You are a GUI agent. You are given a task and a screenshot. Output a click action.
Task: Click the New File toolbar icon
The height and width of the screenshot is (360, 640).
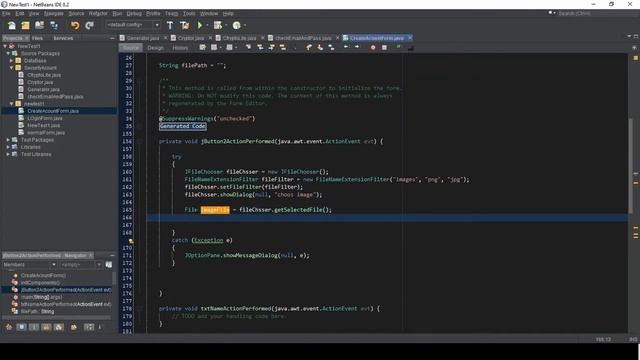(x=12, y=25)
